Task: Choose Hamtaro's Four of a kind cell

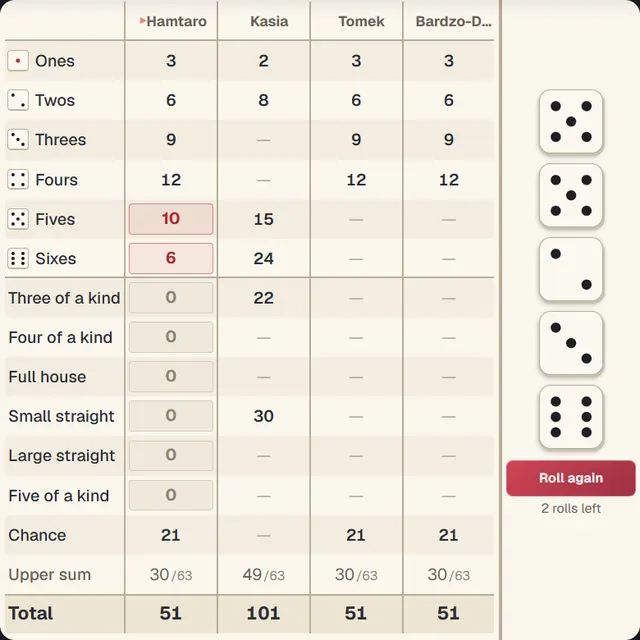Action: (171, 337)
